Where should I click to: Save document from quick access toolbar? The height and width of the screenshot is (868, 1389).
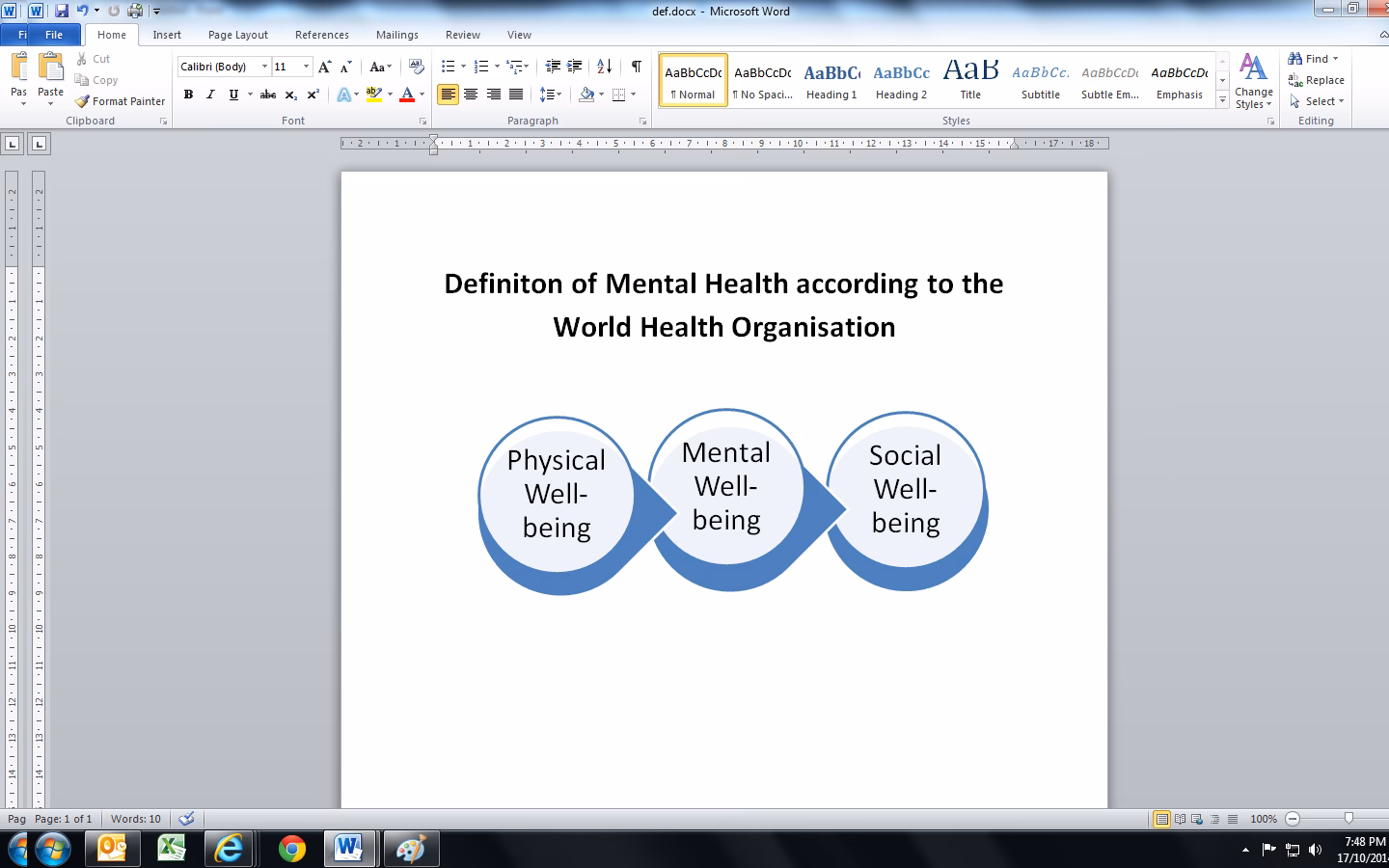coord(62,11)
